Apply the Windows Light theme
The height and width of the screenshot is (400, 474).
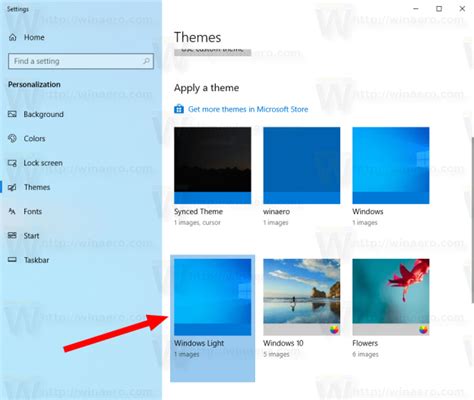[x=213, y=297]
